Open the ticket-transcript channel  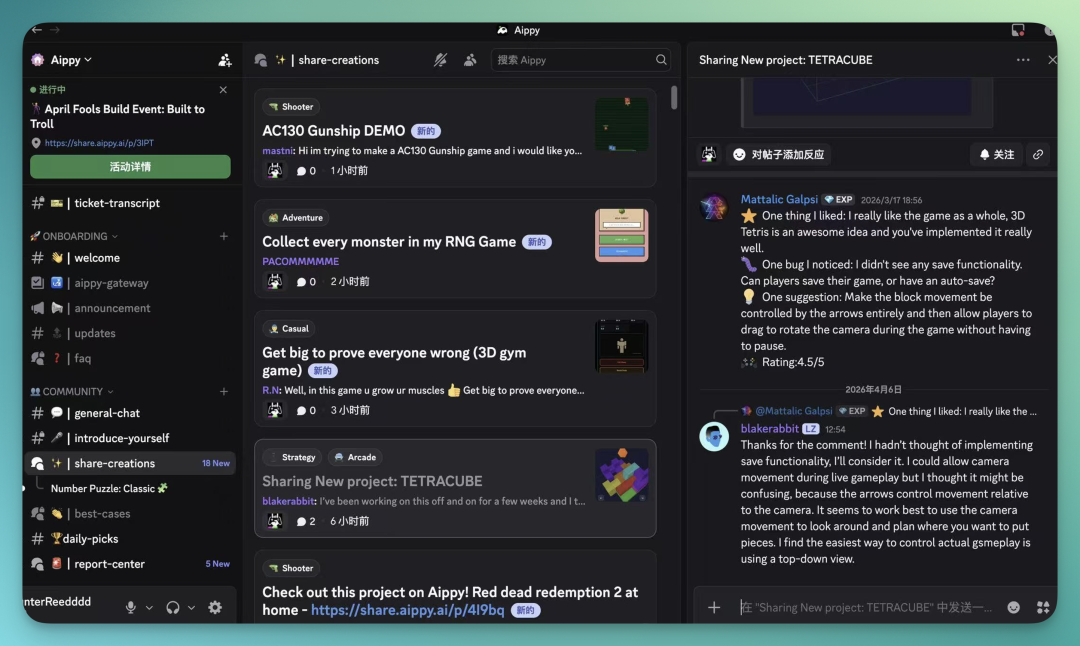point(130,203)
